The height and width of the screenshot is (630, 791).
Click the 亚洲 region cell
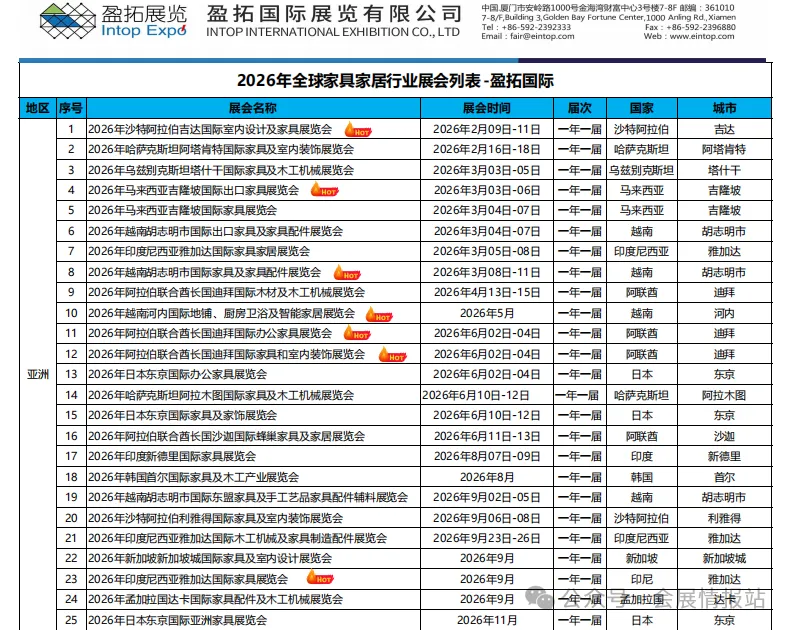click(x=38, y=374)
